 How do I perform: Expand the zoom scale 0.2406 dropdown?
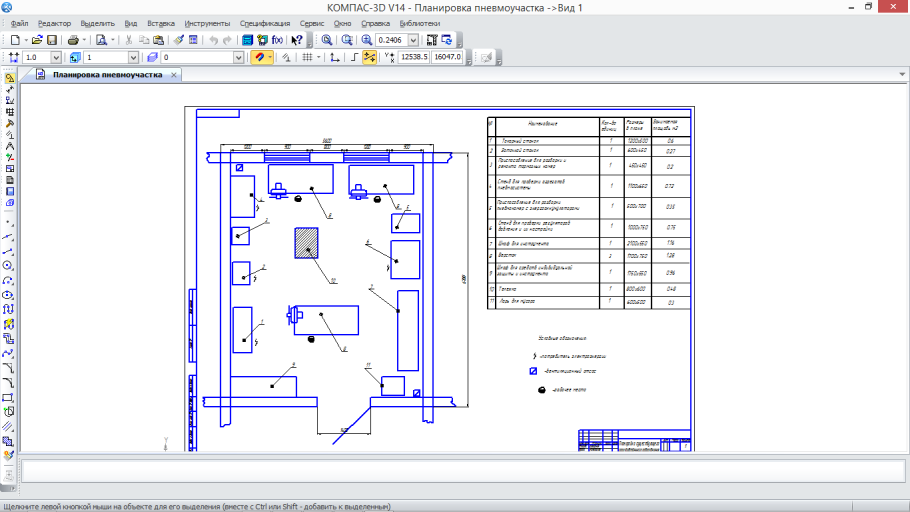[413, 40]
